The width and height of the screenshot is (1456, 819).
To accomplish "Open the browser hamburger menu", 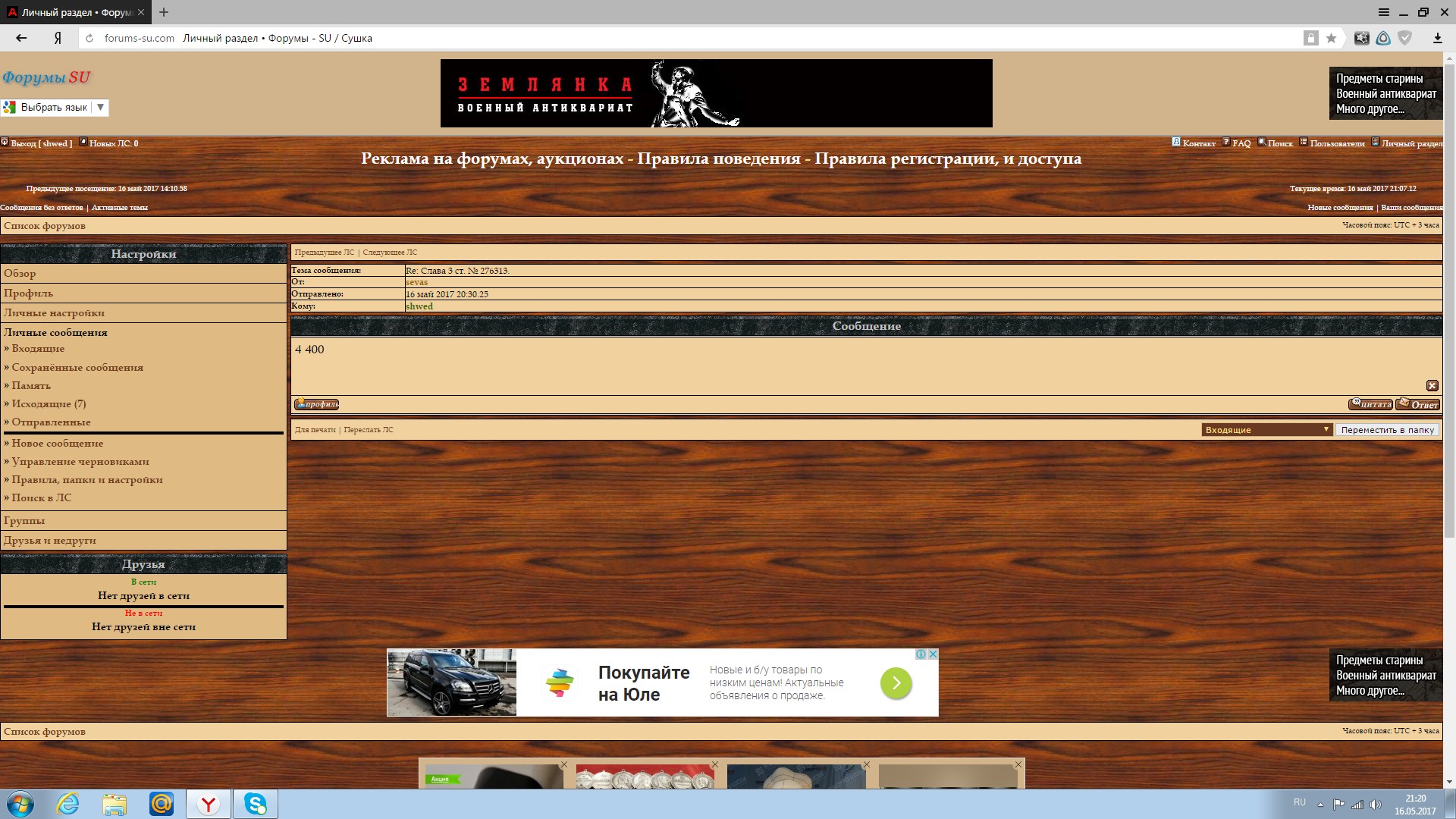I will click(x=1384, y=12).
